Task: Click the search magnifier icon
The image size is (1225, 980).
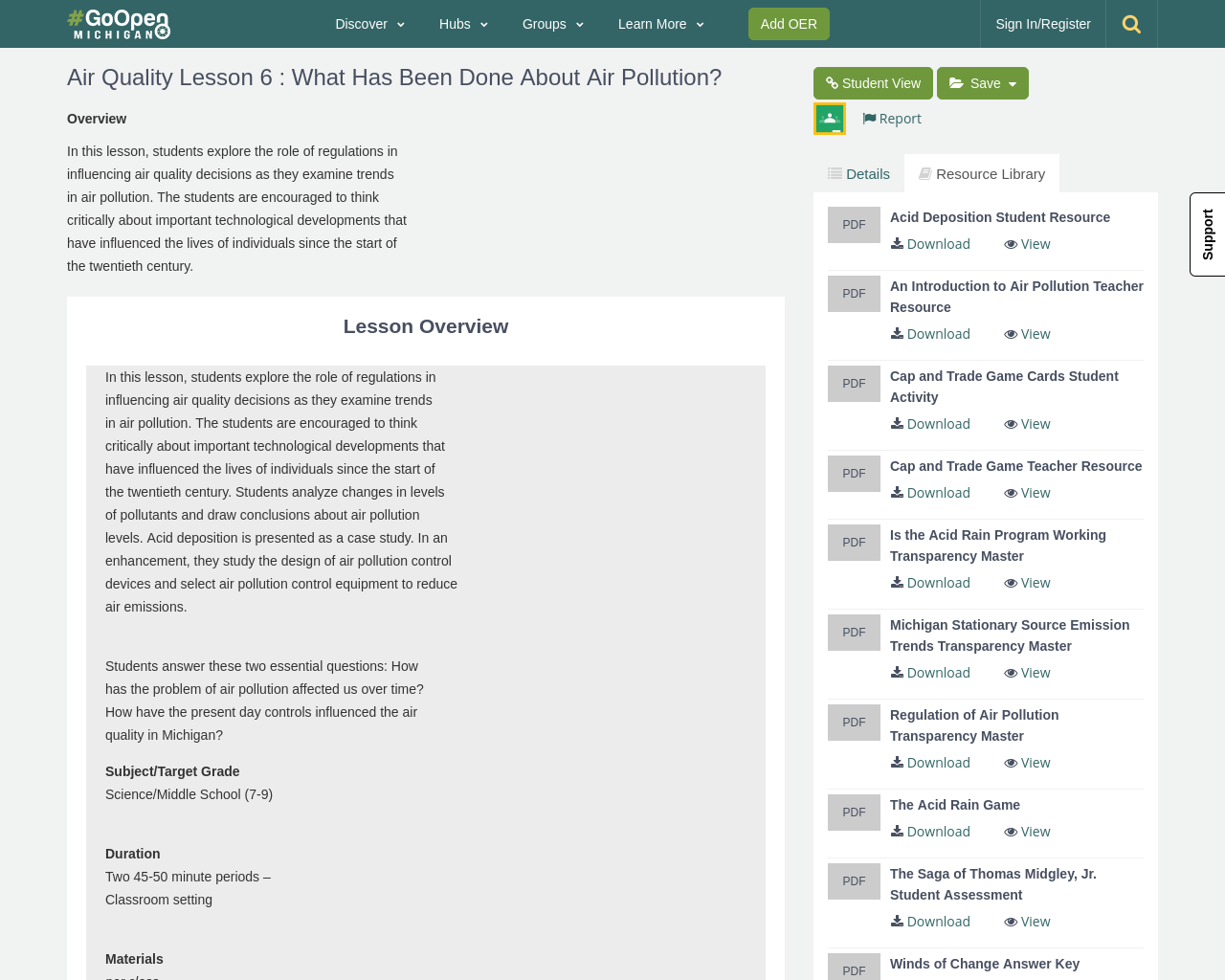Action: (1131, 24)
